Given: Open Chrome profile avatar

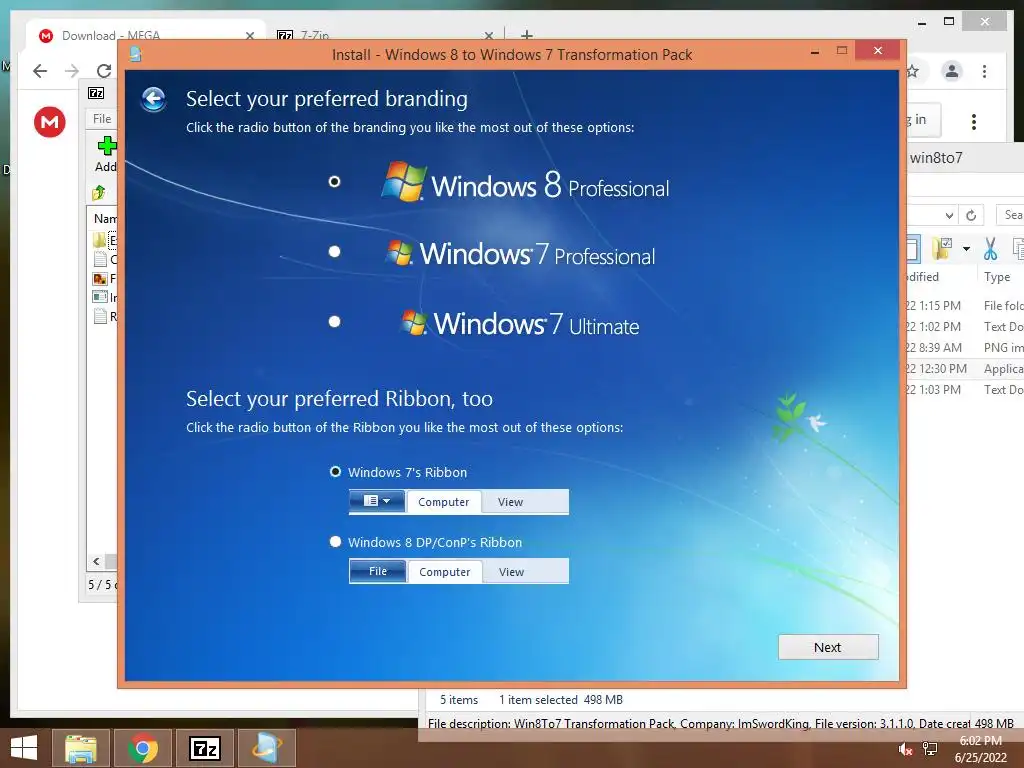Looking at the screenshot, I should [952, 71].
